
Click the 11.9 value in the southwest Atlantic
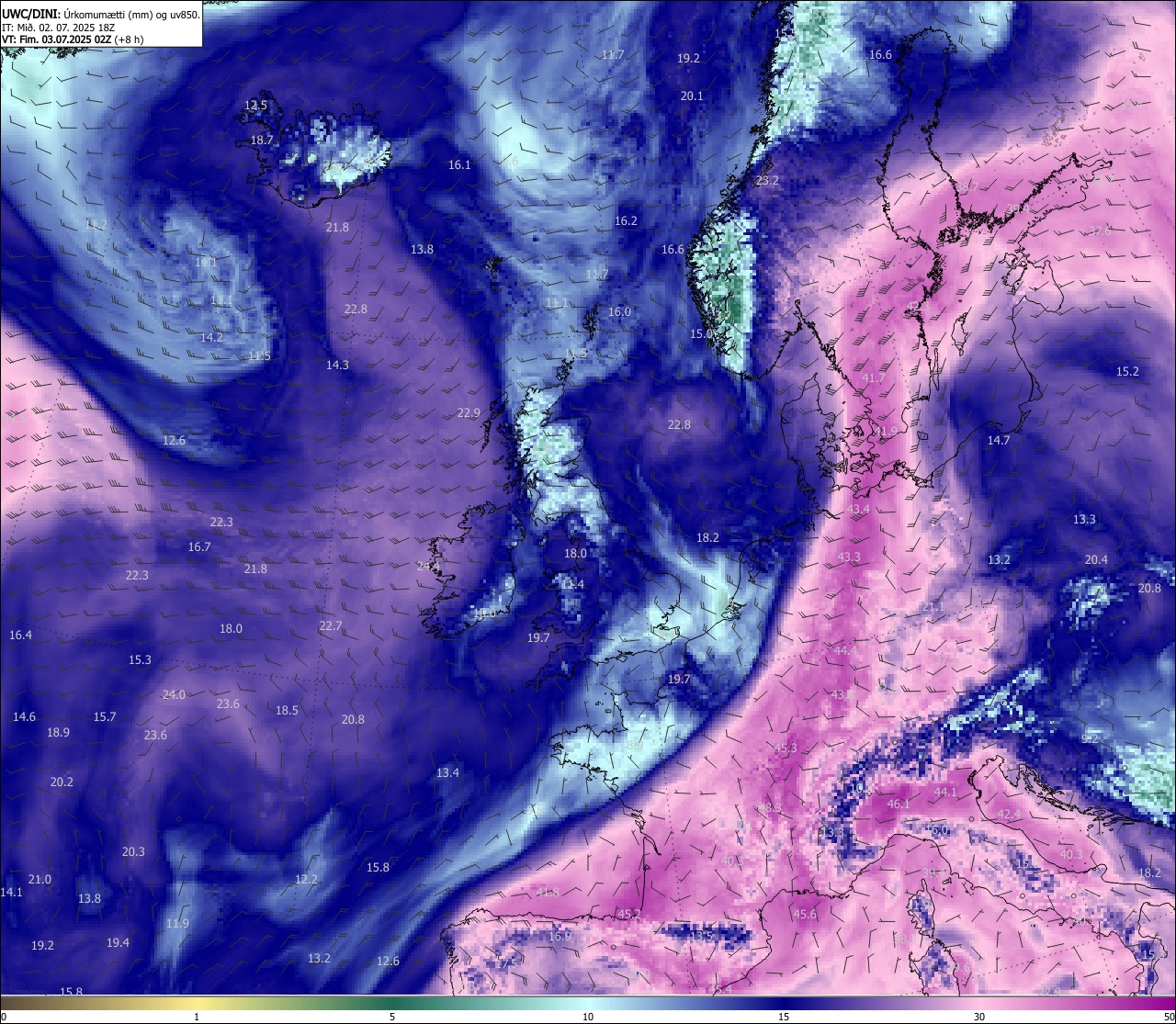pyautogui.click(x=177, y=924)
